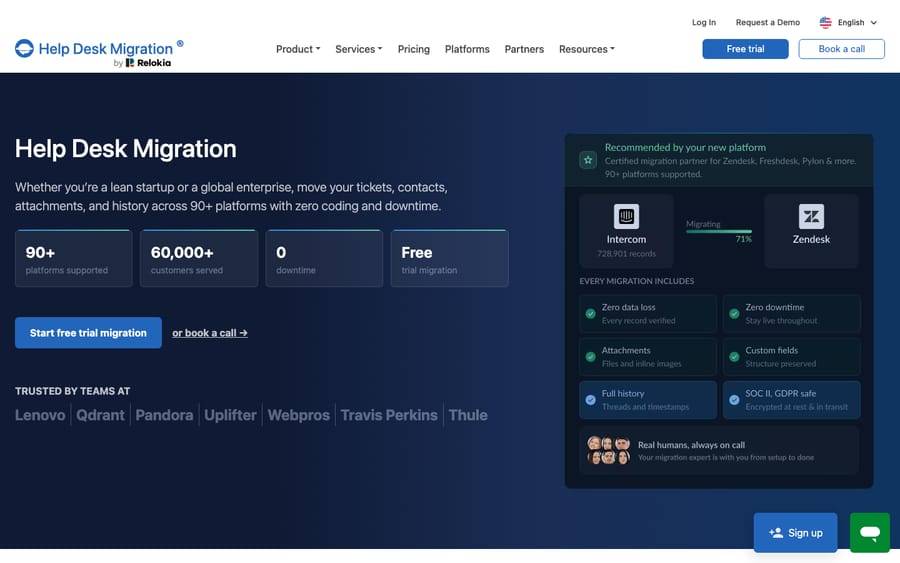
Task: Select the Free trial migration stat card
Action: click(449, 258)
